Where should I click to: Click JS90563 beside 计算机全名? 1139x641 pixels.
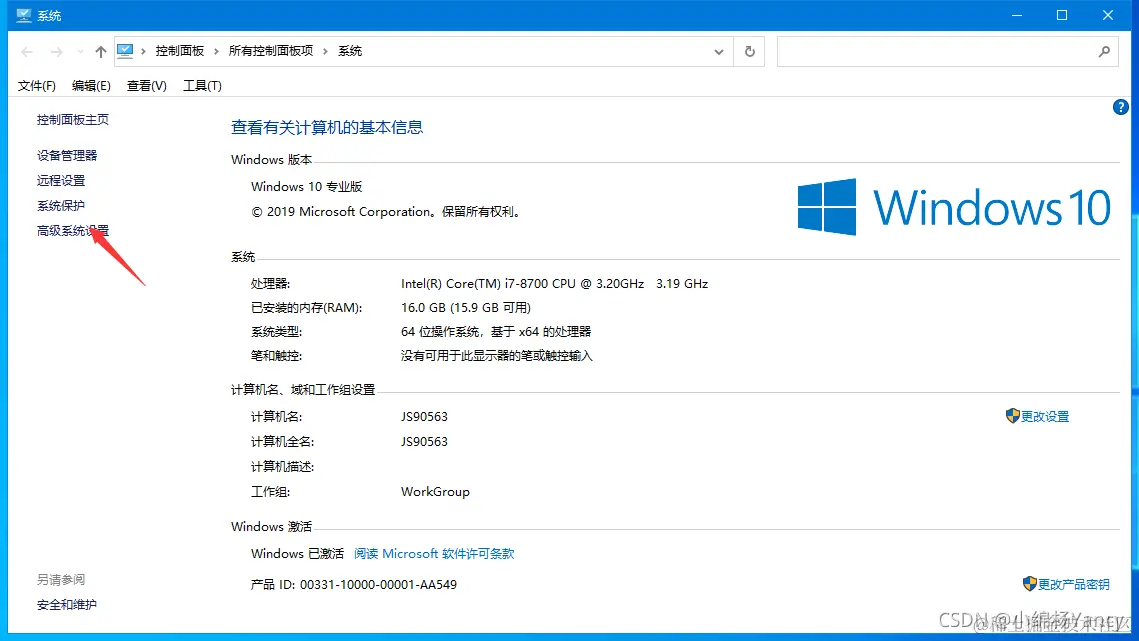tap(424, 442)
